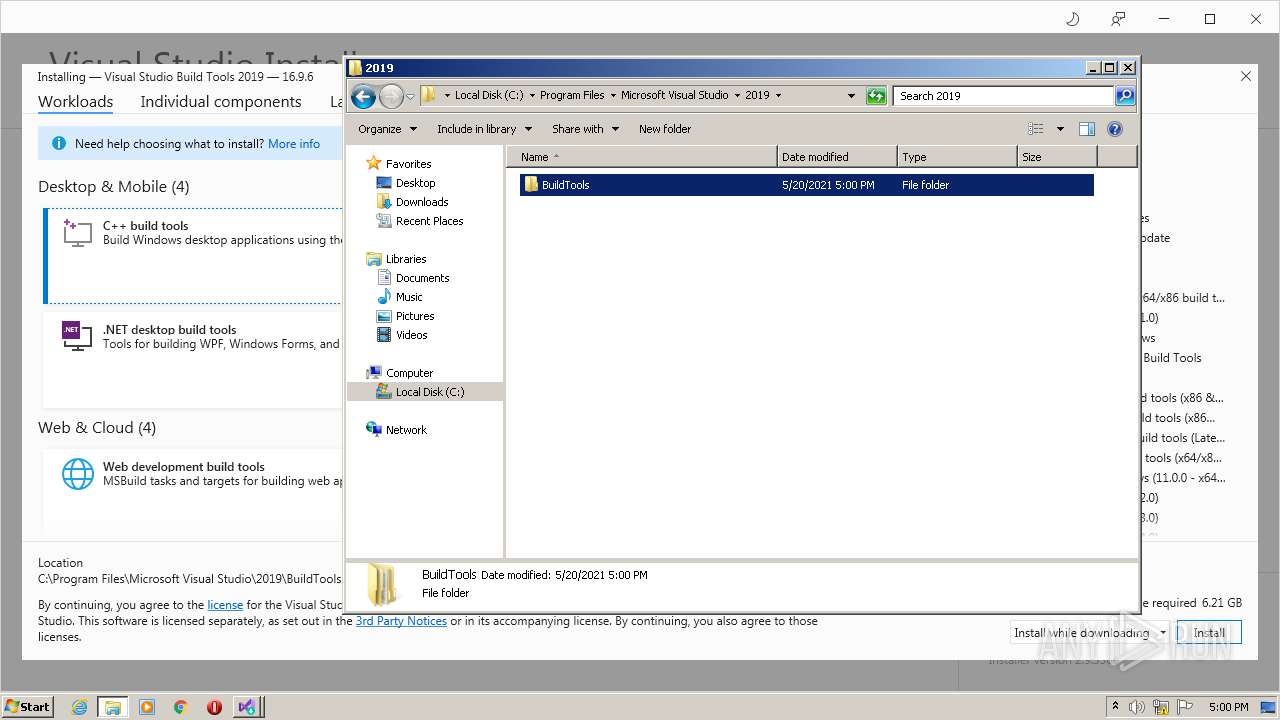The image size is (1280, 720).
Task: Toggle dark theme moon icon in installer title bar
Action: [1072, 19]
